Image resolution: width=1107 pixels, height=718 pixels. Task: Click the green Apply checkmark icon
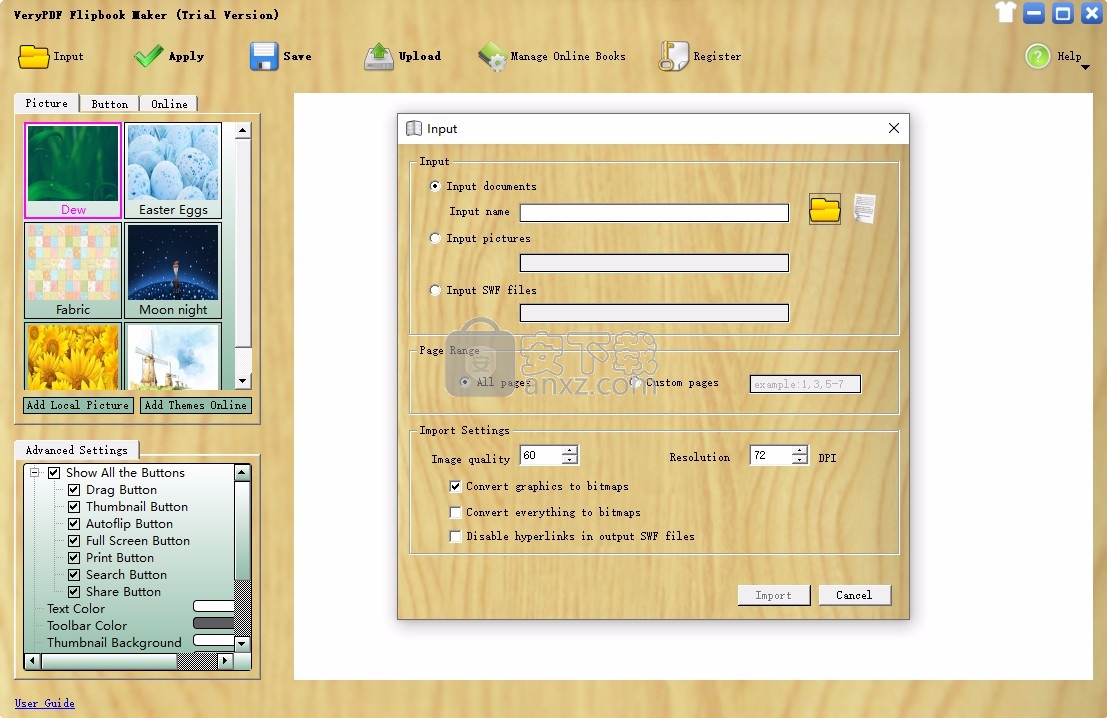[148, 56]
